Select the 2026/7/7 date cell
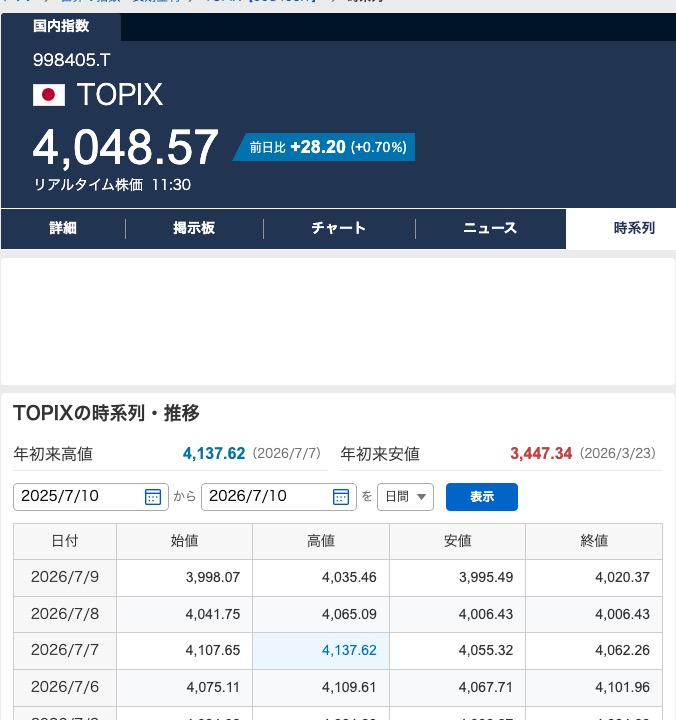This screenshot has width=676, height=720. pyautogui.click(x=65, y=651)
